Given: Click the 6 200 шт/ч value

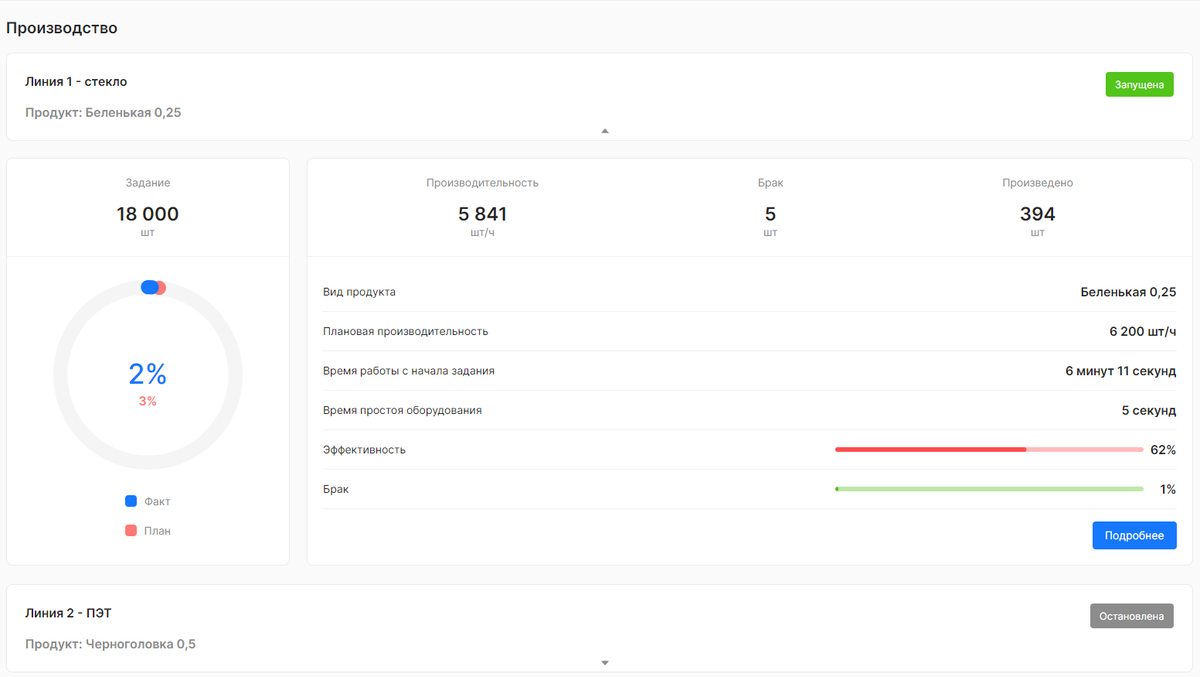Looking at the screenshot, I should coord(1143,331).
